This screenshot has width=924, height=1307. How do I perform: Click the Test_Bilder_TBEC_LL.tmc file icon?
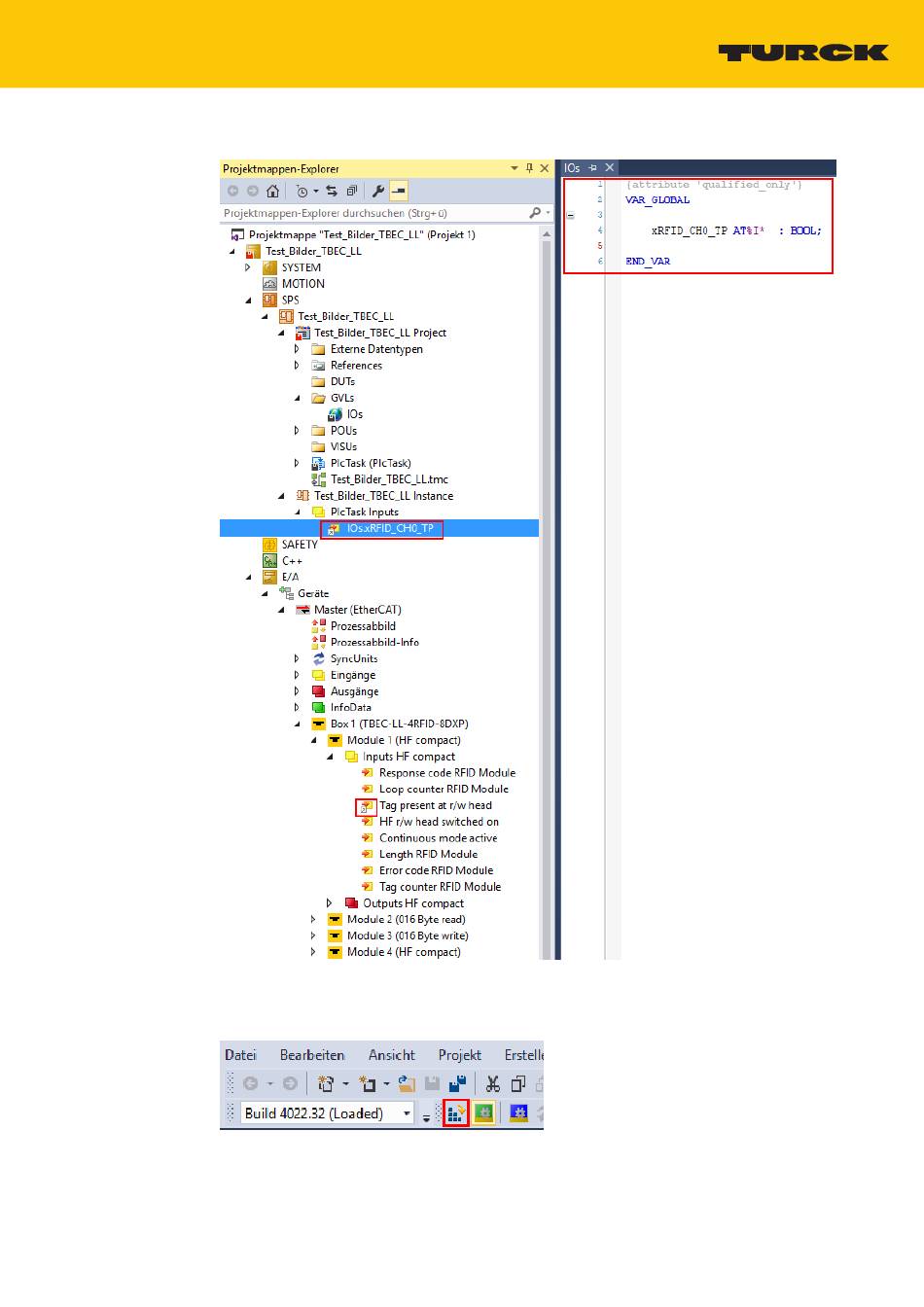pos(318,479)
